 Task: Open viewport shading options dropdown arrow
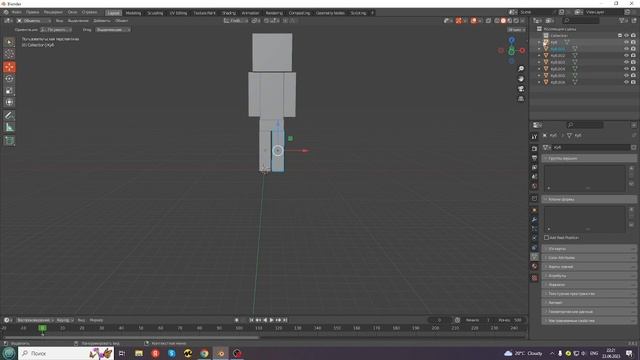[x=523, y=20]
